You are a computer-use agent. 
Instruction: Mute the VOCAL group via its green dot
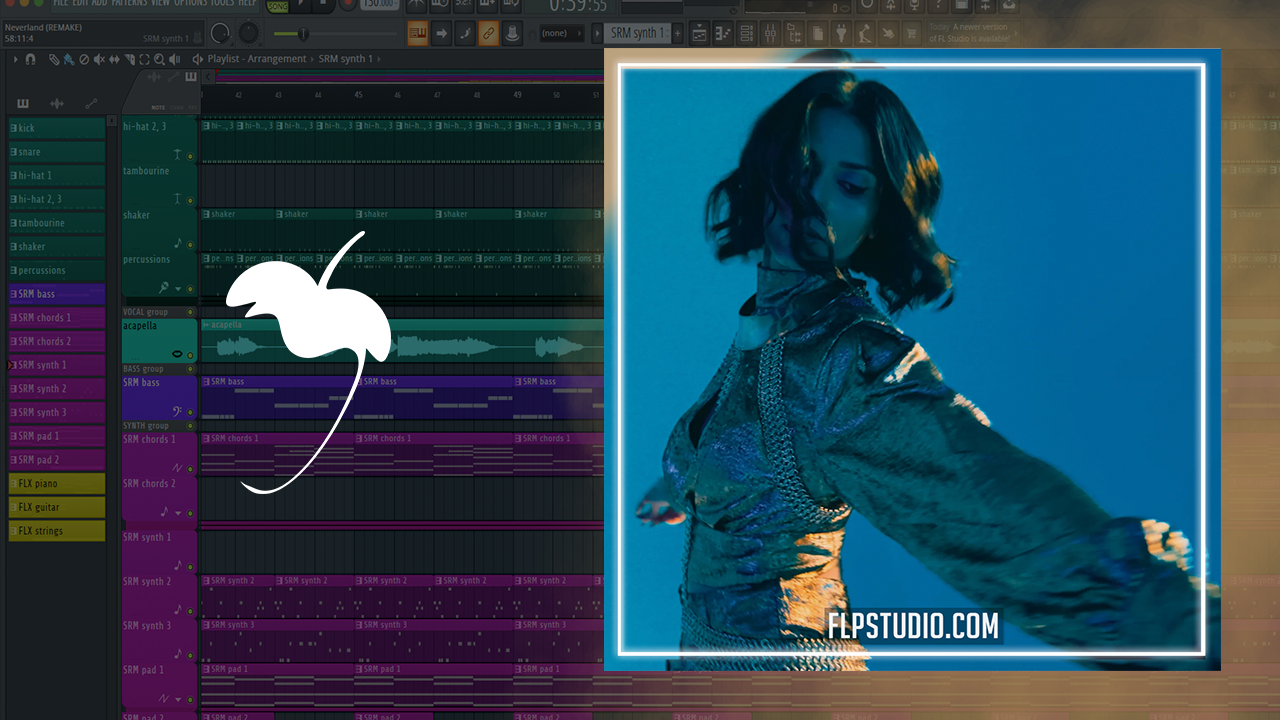coord(190,312)
